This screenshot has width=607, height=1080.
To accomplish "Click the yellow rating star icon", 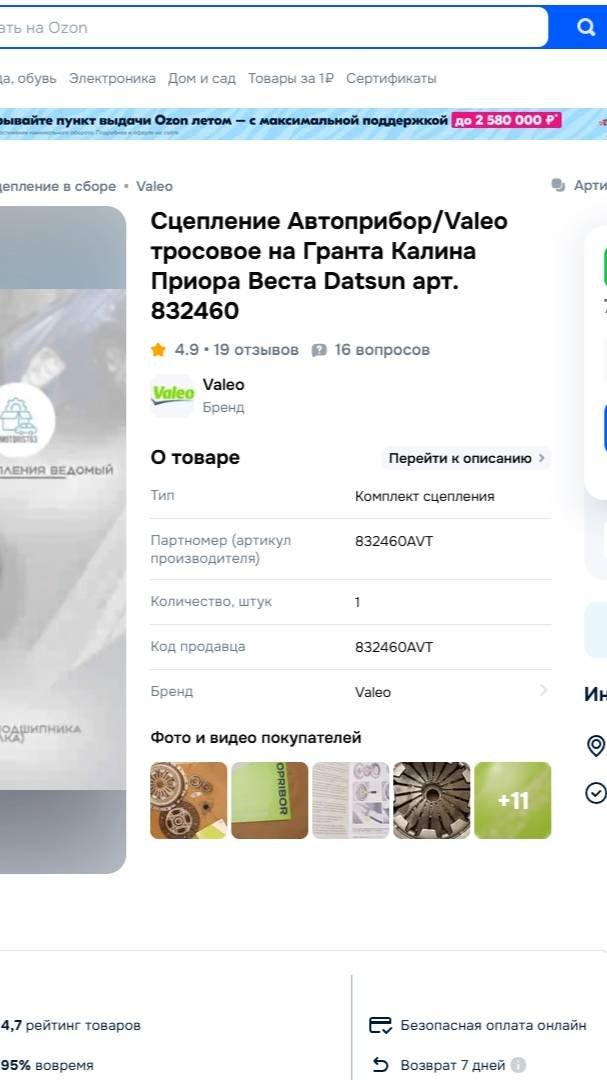I will (x=158, y=350).
